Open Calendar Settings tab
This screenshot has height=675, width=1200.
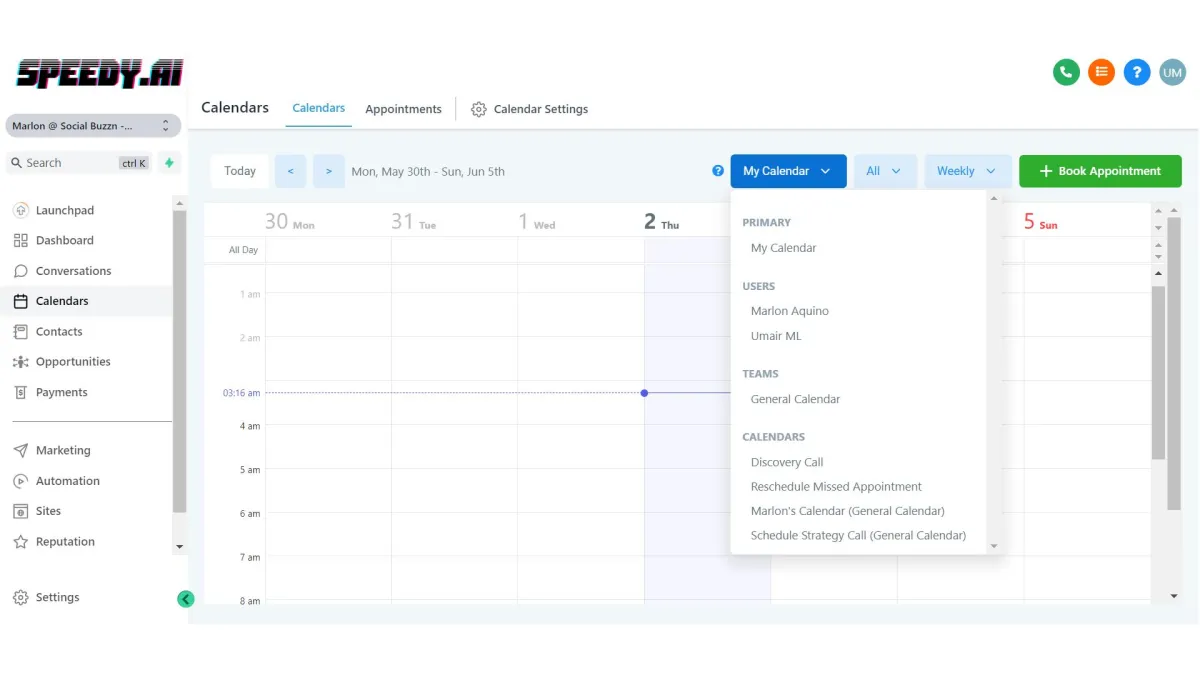(x=529, y=109)
